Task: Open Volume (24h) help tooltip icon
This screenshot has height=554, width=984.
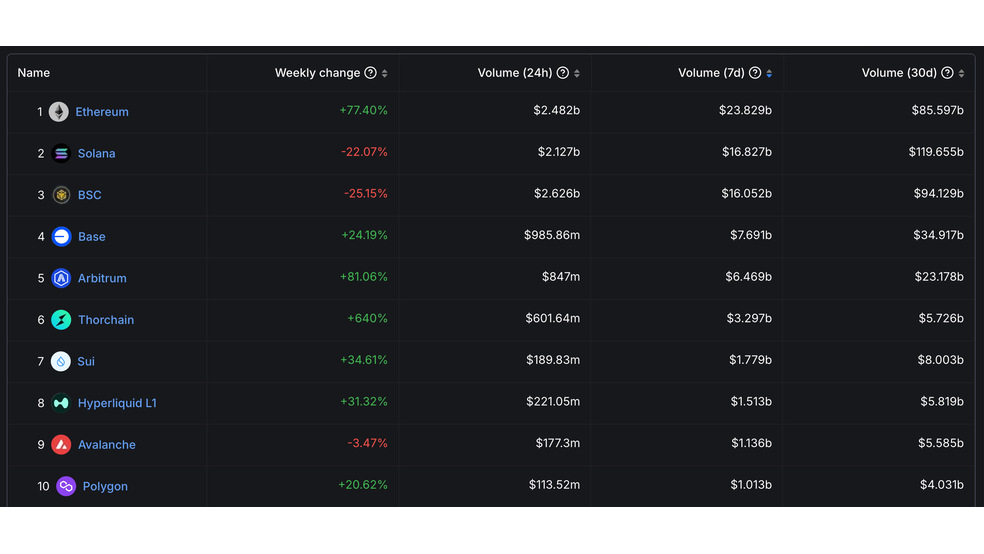Action: (563, 73)
